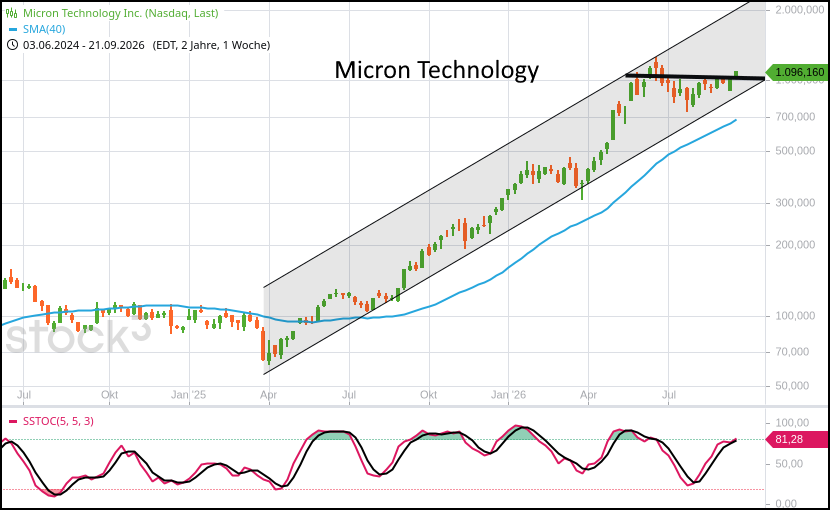Viewport: 830px width, 510px height.
Task: Select the SSTOC(5, 5, 3) indicator label
Action: (58, 421)
